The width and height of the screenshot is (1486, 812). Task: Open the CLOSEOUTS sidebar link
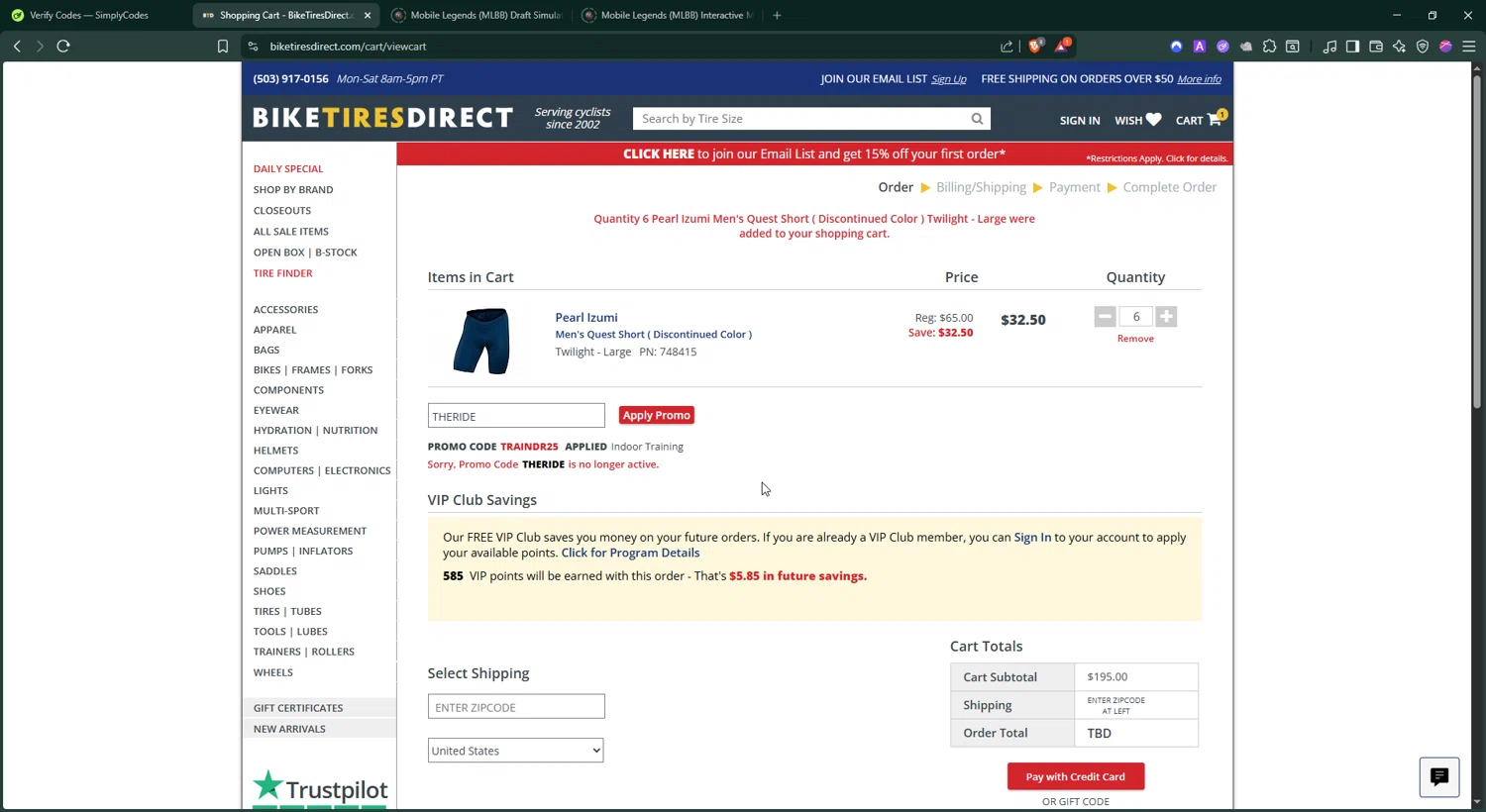click(282, 211)
